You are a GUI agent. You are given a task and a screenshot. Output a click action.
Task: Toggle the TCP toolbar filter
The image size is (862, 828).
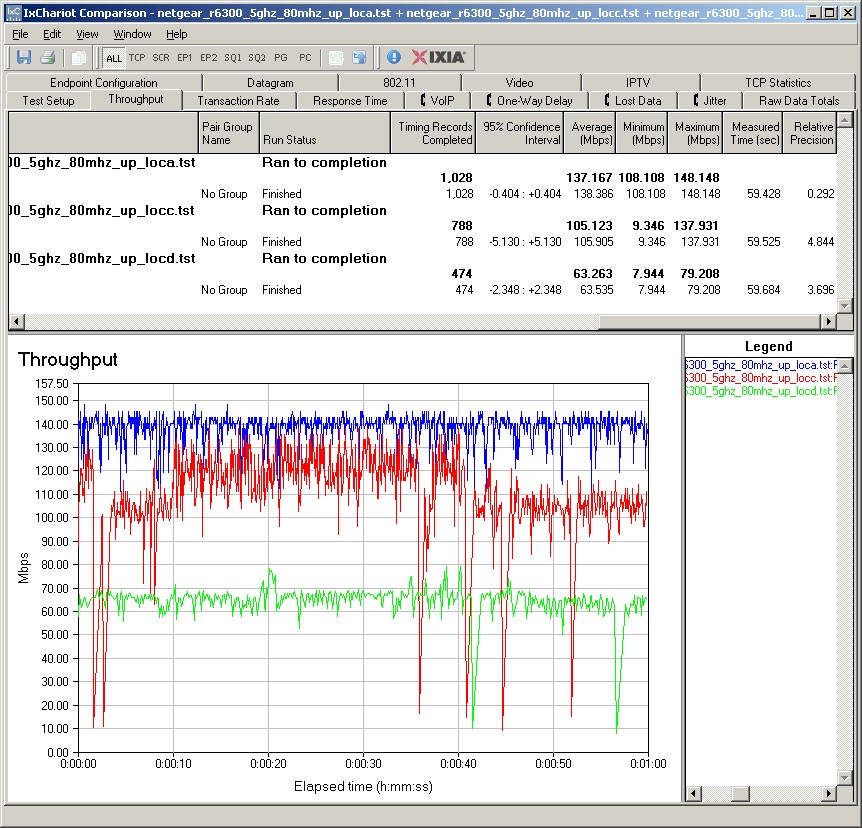click(137, 58)
